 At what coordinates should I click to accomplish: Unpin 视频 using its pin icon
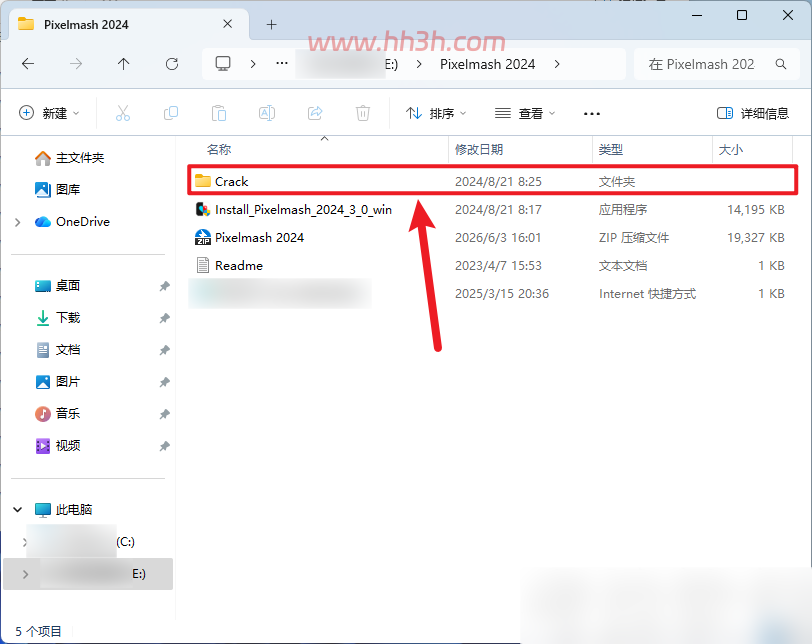164,446
